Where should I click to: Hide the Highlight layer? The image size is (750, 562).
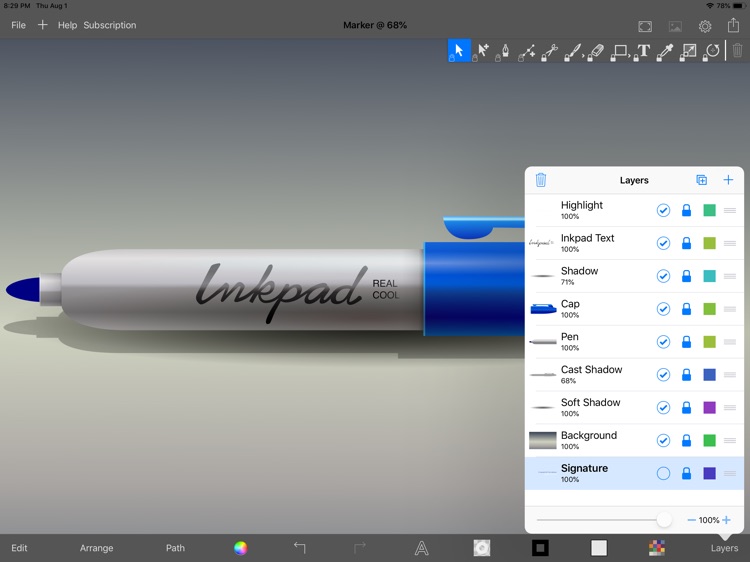[x=663, y=210]
